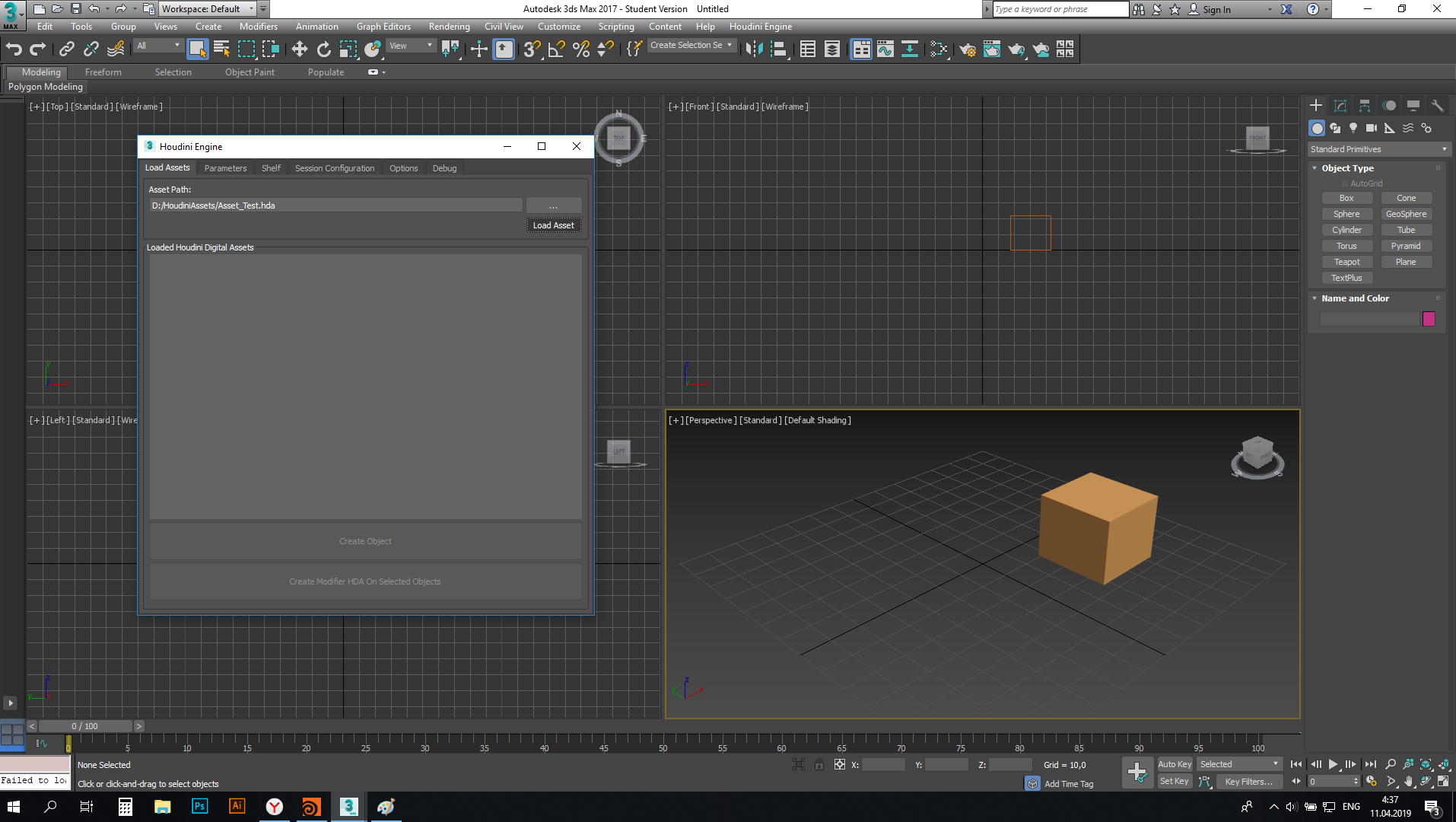Click the asset path browse button

coord(554,205)
